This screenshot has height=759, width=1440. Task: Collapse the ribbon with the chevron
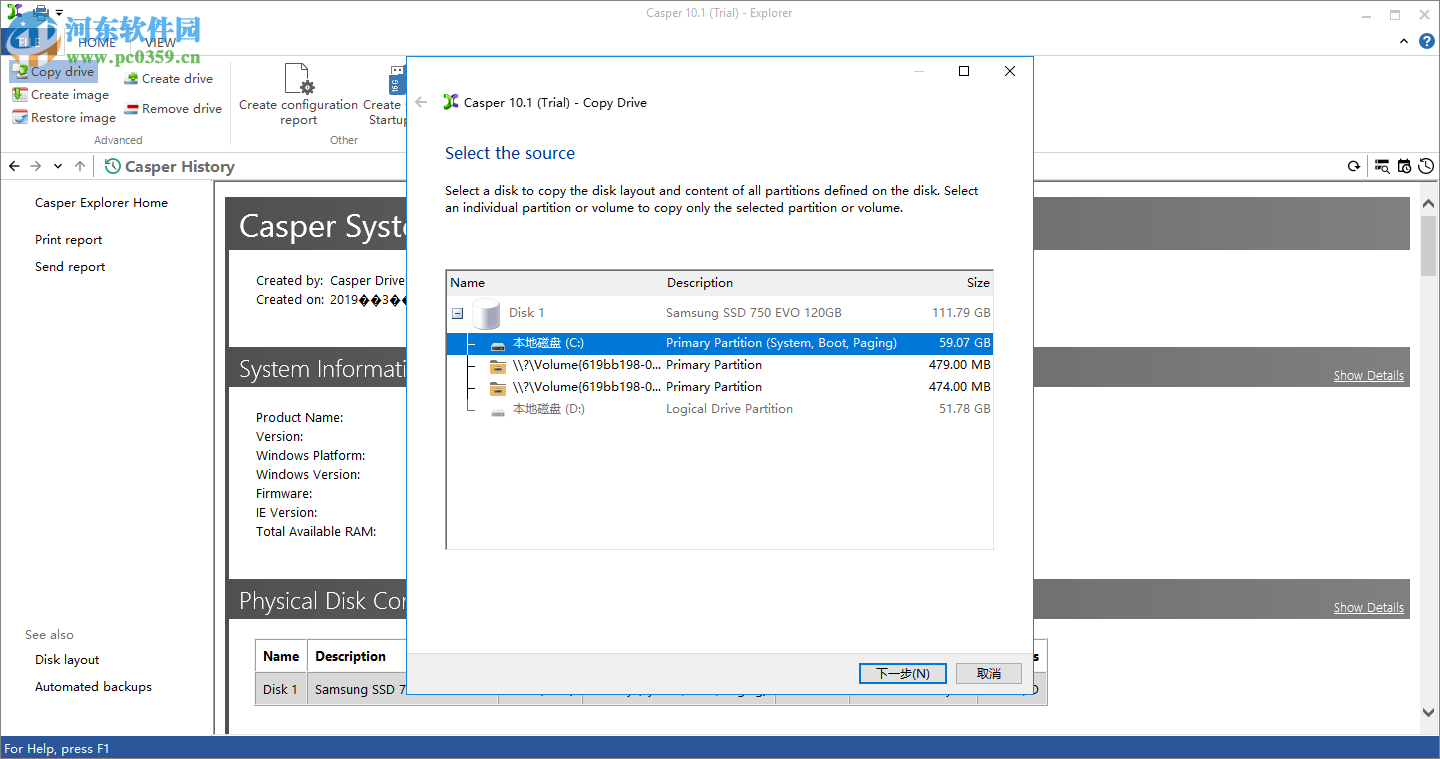(1405, 41)
